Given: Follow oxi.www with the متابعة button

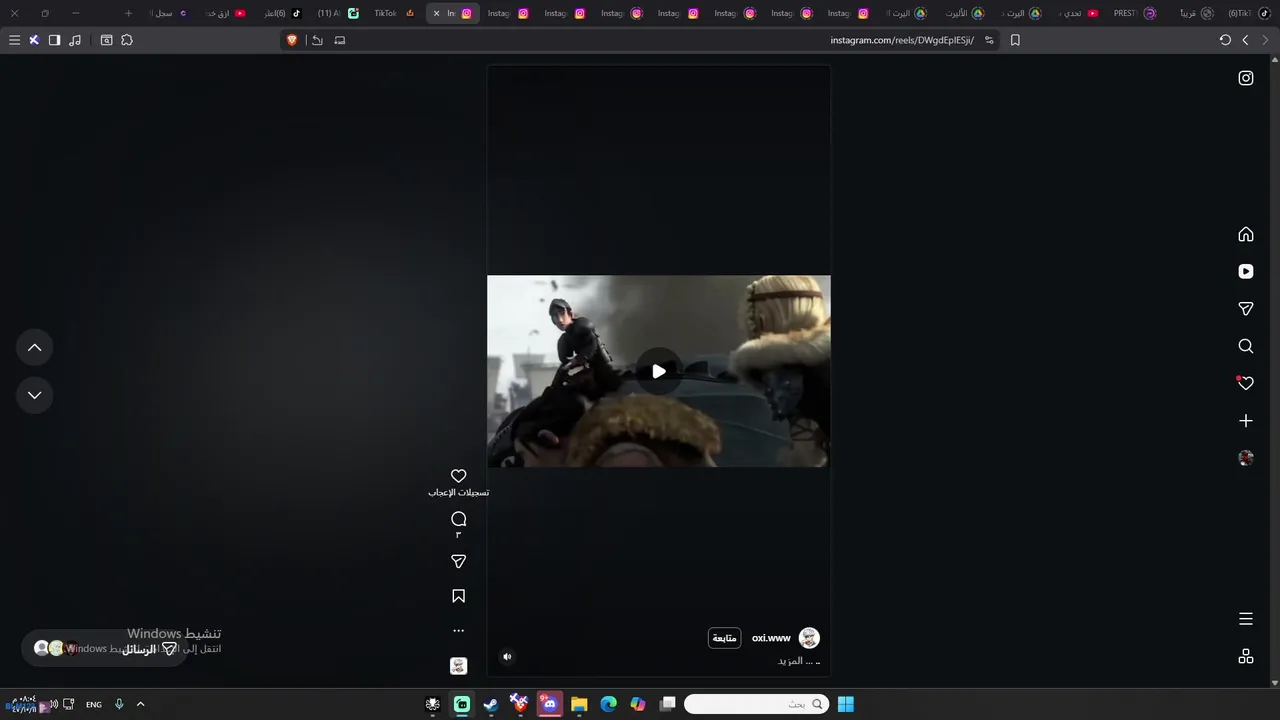Looking at the screenshot, I should tap(724, 638).
